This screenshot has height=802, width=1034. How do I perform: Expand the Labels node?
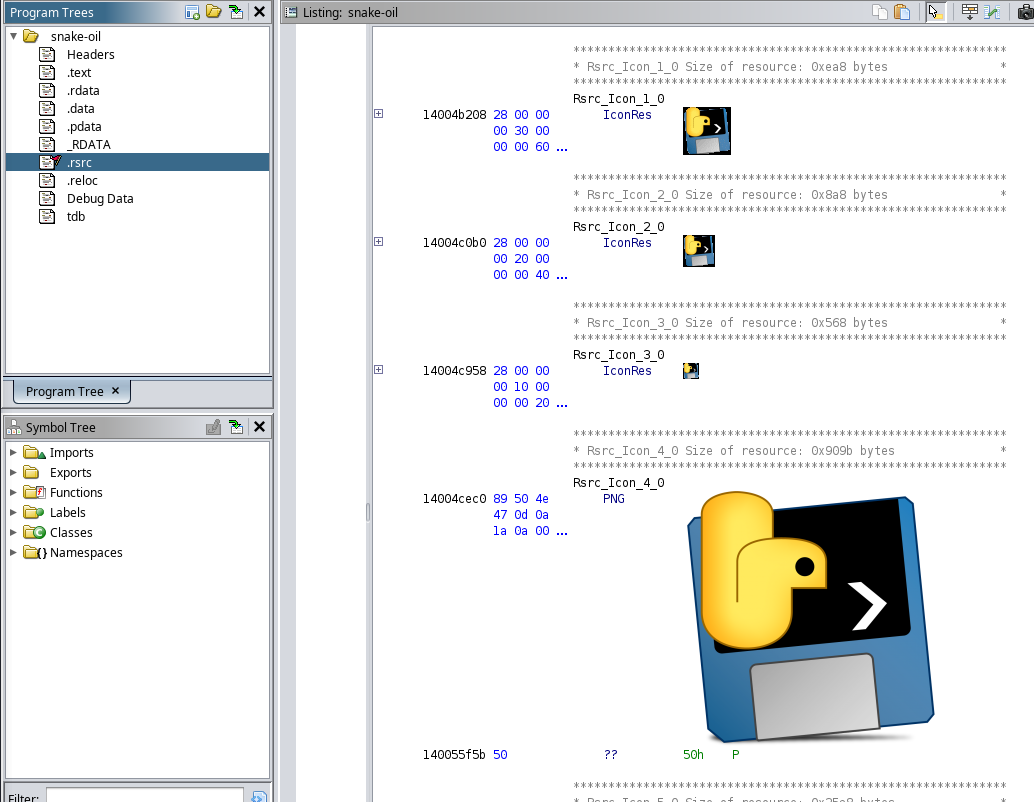(x=13, y=512)
